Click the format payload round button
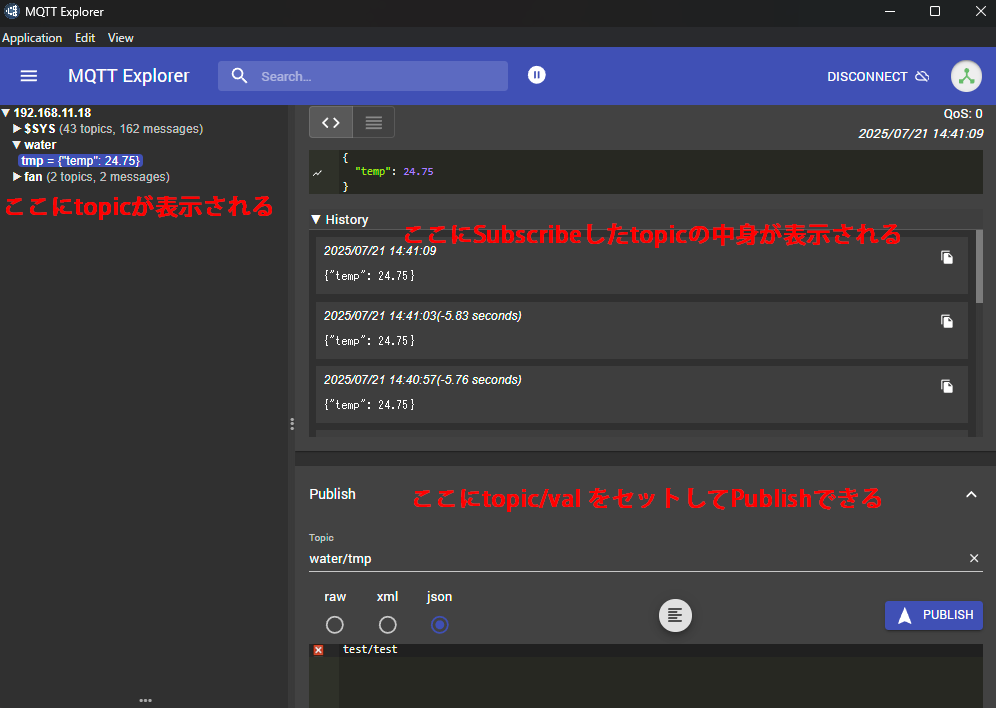This screenshot has height=708, width=996. tap(675, 615)
